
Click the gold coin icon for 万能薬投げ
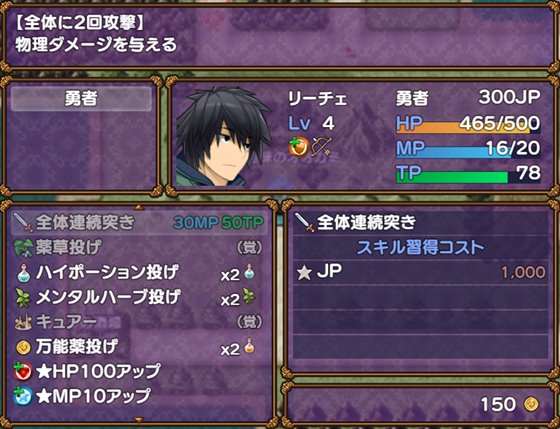tap(23, 347)
